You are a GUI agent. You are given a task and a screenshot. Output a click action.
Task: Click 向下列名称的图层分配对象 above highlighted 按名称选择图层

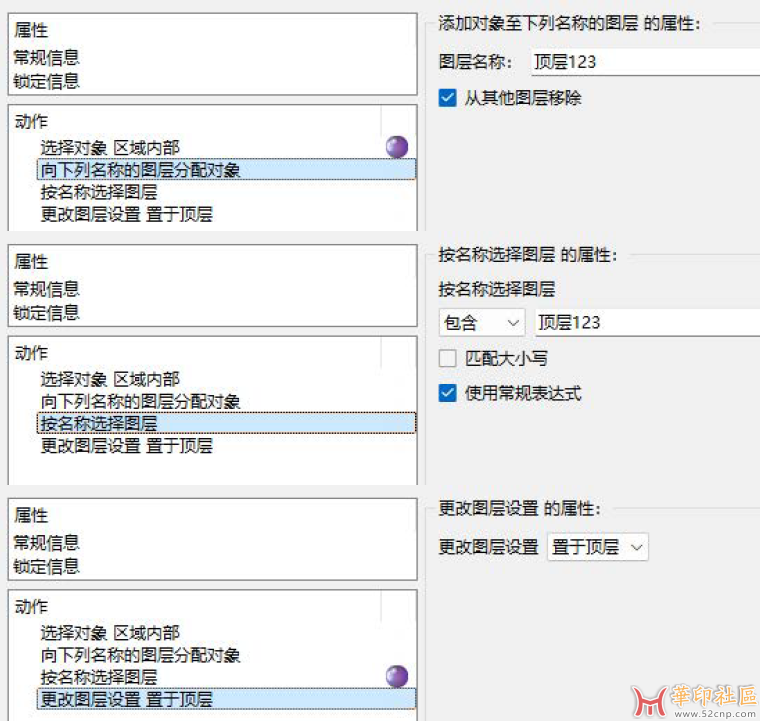tap(140, 402)
